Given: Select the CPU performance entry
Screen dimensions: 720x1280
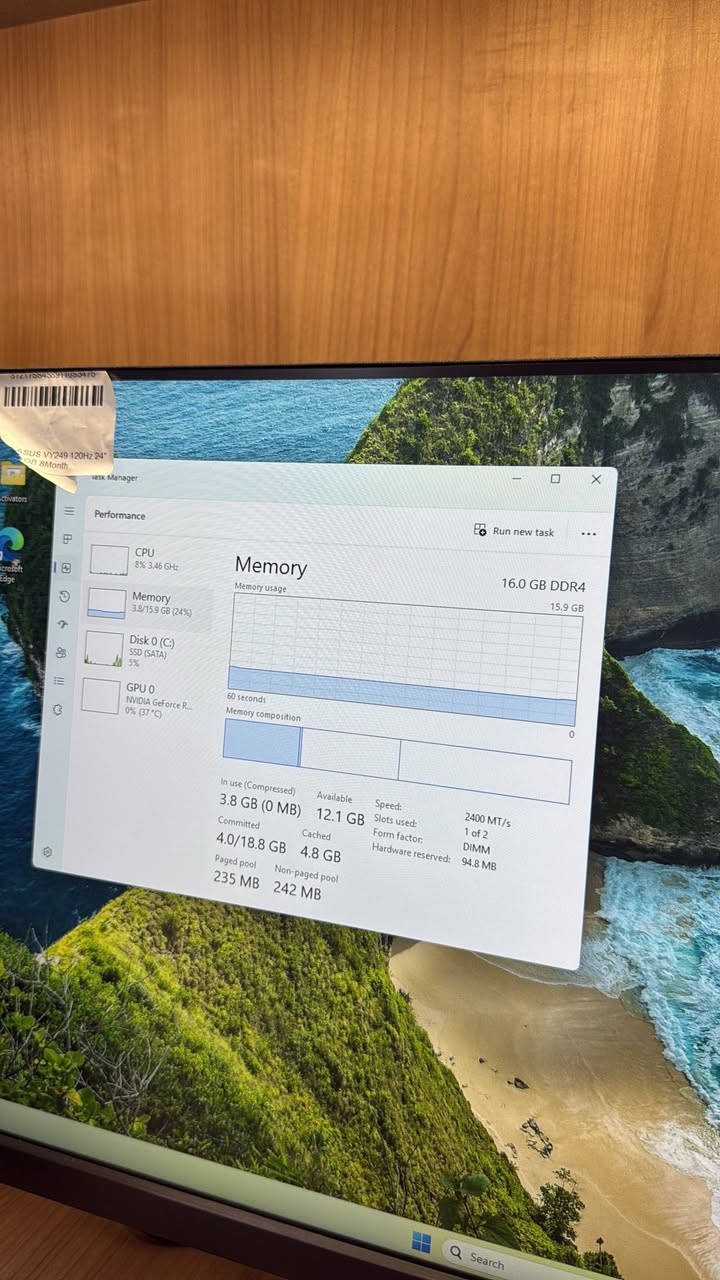Looking at the screenshot, I should pos(150,559).
